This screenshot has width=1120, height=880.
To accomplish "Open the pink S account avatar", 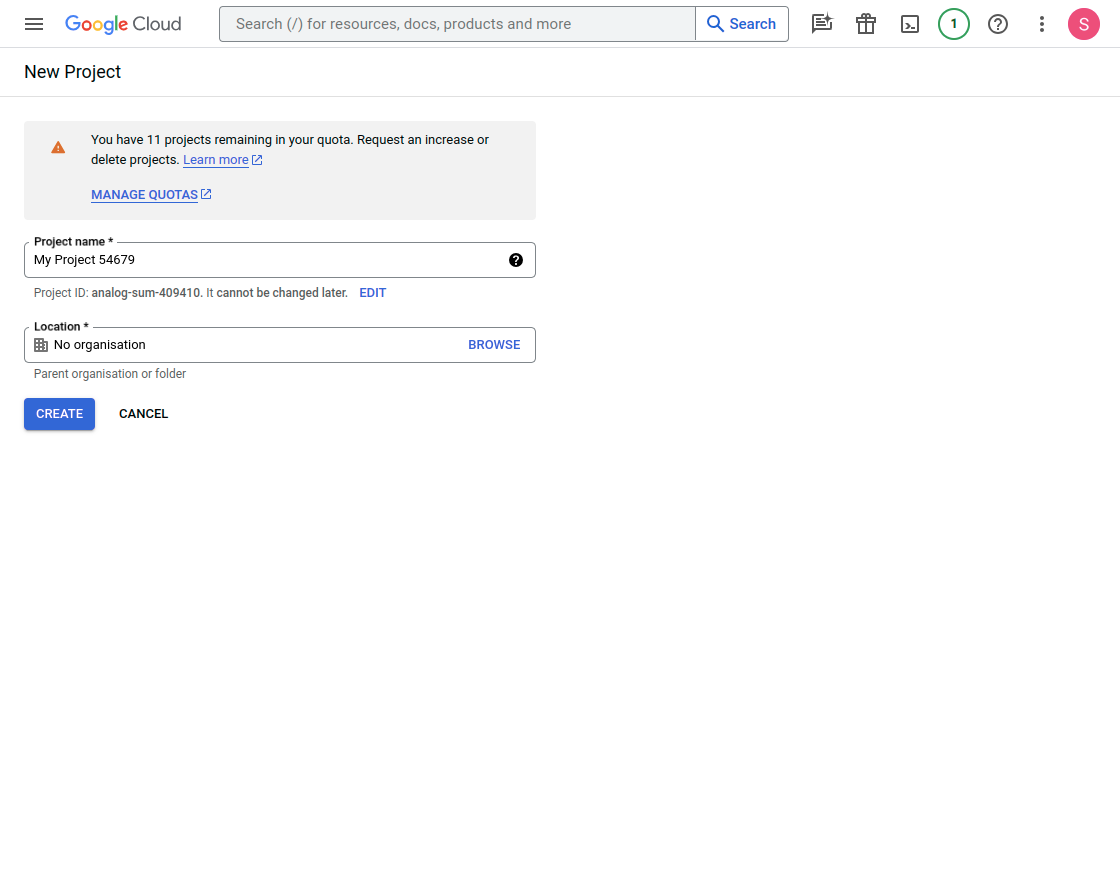I will coord(1084,24).
